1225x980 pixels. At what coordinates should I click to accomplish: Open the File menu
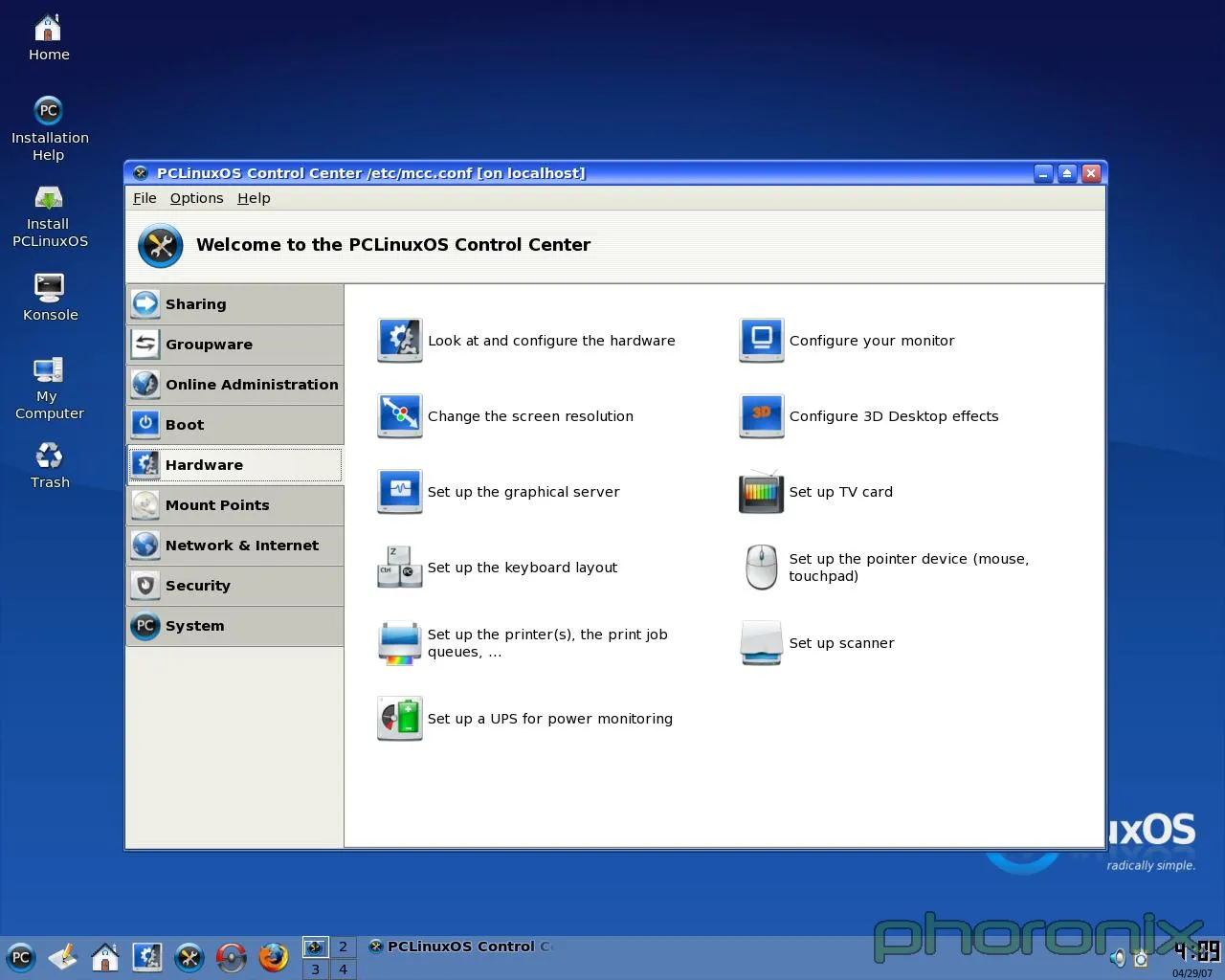click(x=145, y=198)
